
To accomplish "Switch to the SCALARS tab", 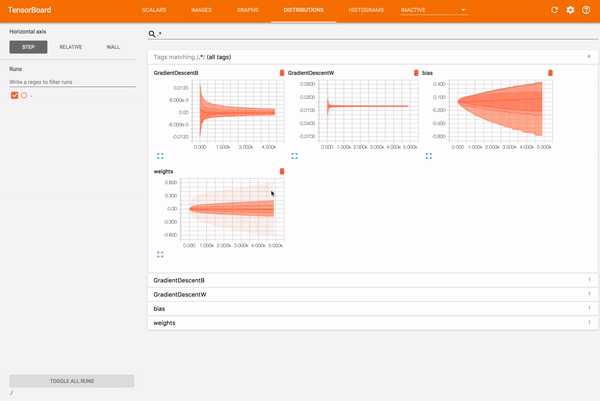I will click(154, 10).
